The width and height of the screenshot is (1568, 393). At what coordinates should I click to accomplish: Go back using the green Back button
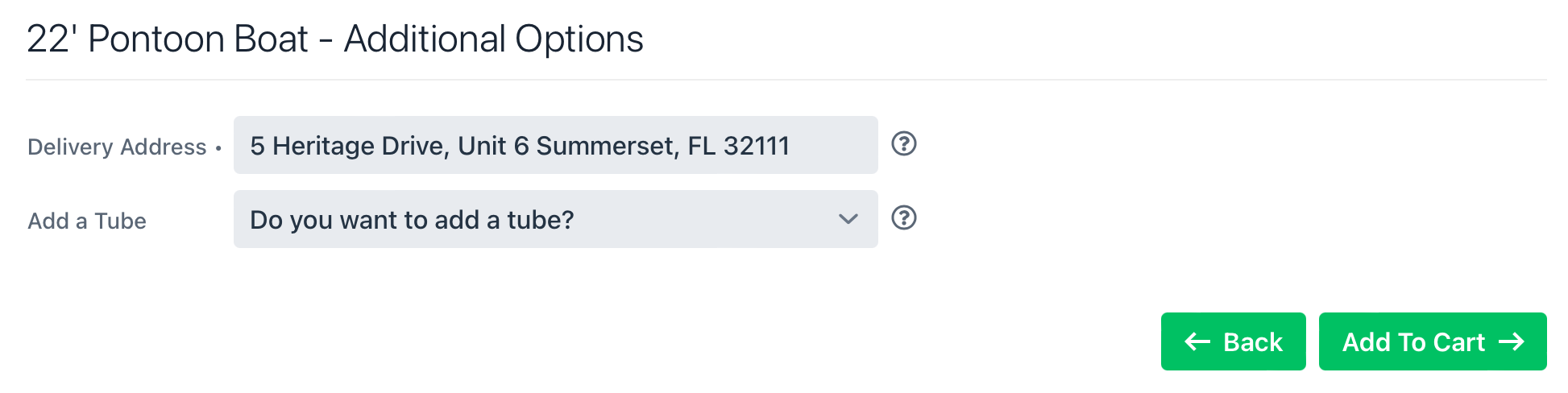tap(1234, 341)
